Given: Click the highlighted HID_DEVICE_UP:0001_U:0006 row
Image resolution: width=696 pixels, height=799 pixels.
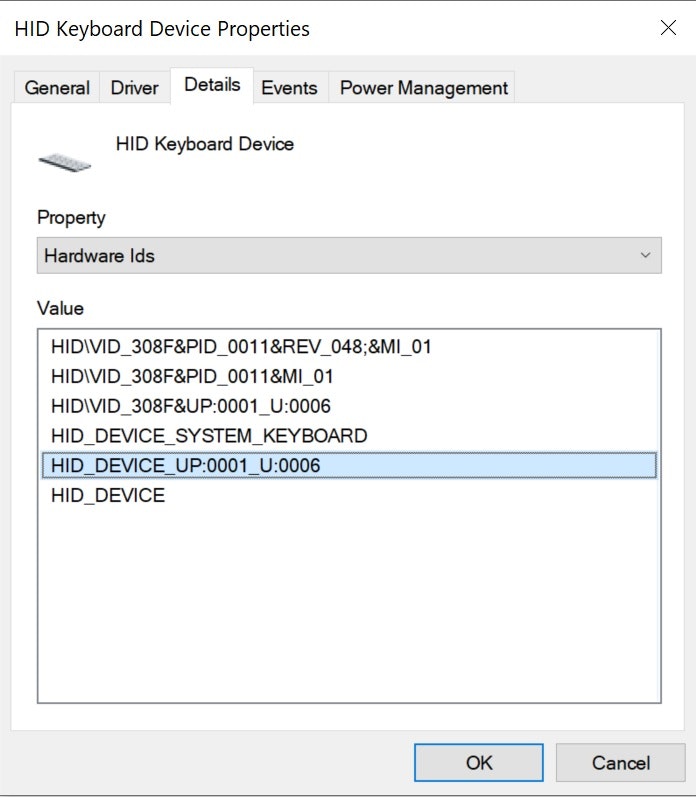Looking at the screenshot, I should 186,465.
